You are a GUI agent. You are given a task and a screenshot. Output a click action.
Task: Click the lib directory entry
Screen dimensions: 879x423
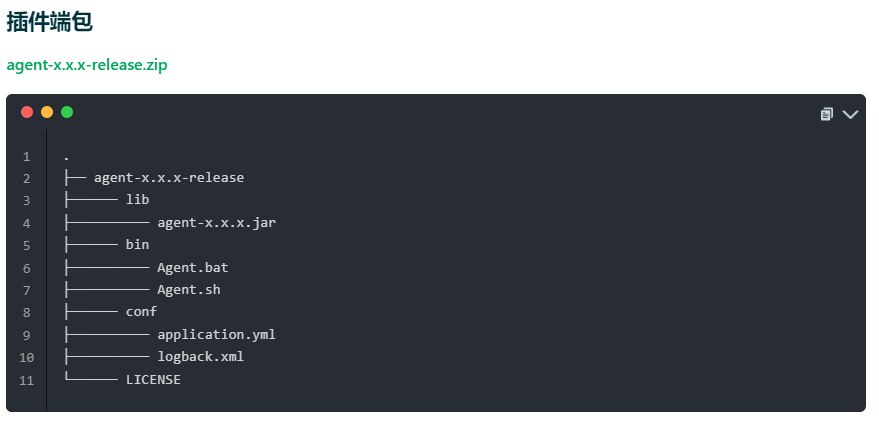137,200
